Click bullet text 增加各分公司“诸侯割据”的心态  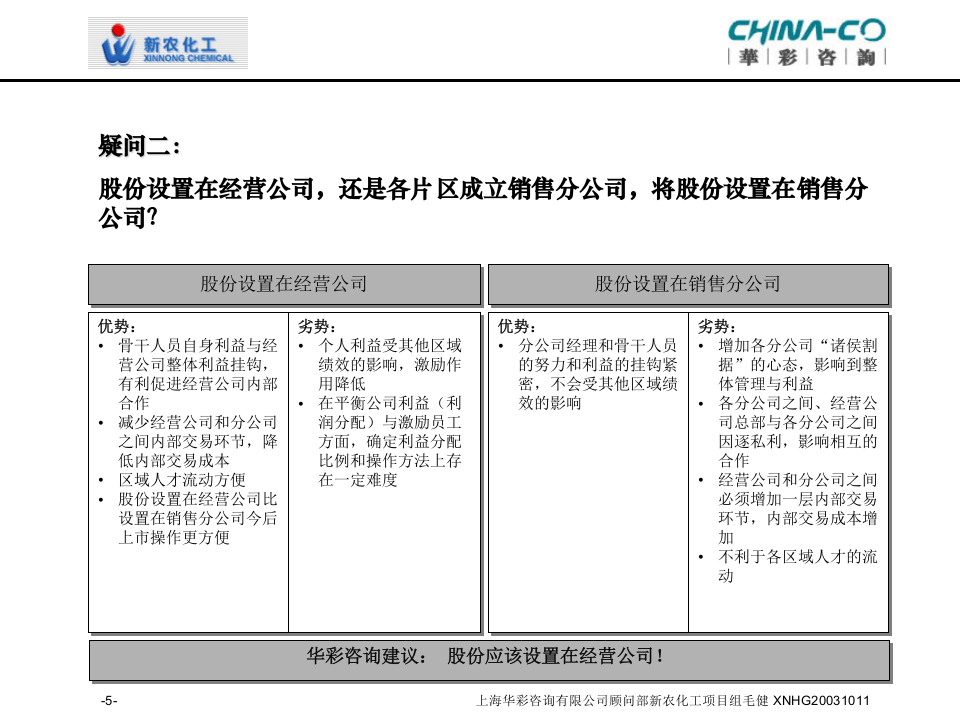point(798,365)
